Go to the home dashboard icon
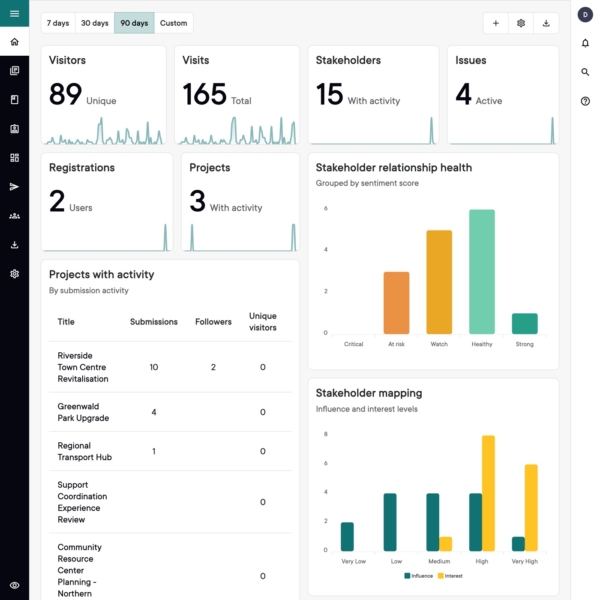 pos(15,42)
